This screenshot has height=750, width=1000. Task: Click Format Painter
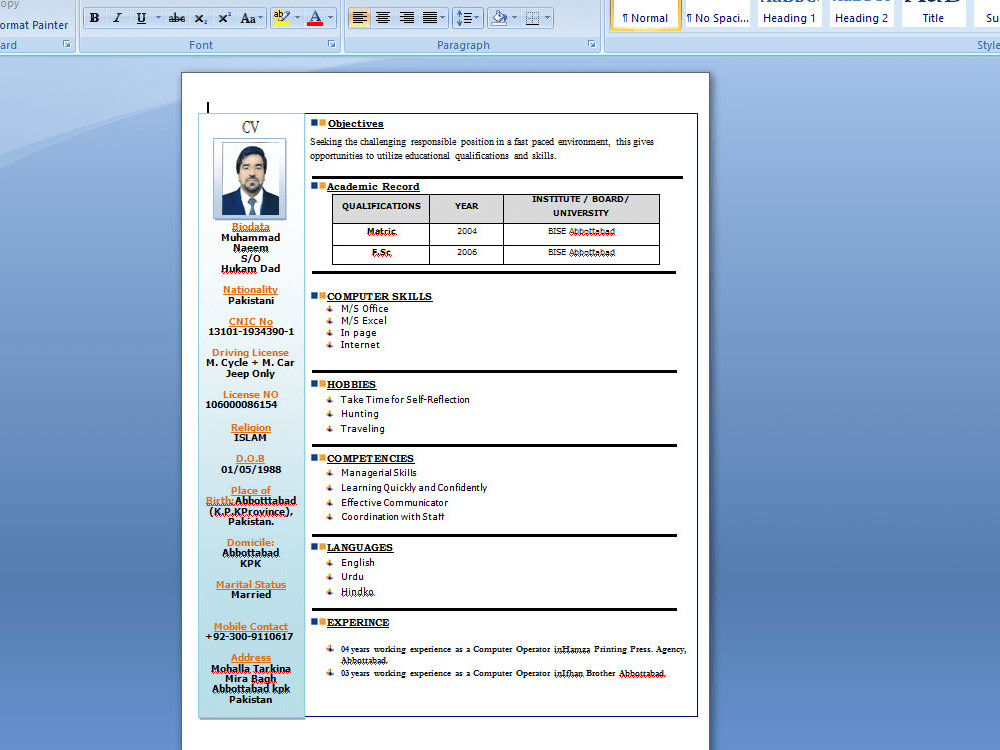click(34, 25)
